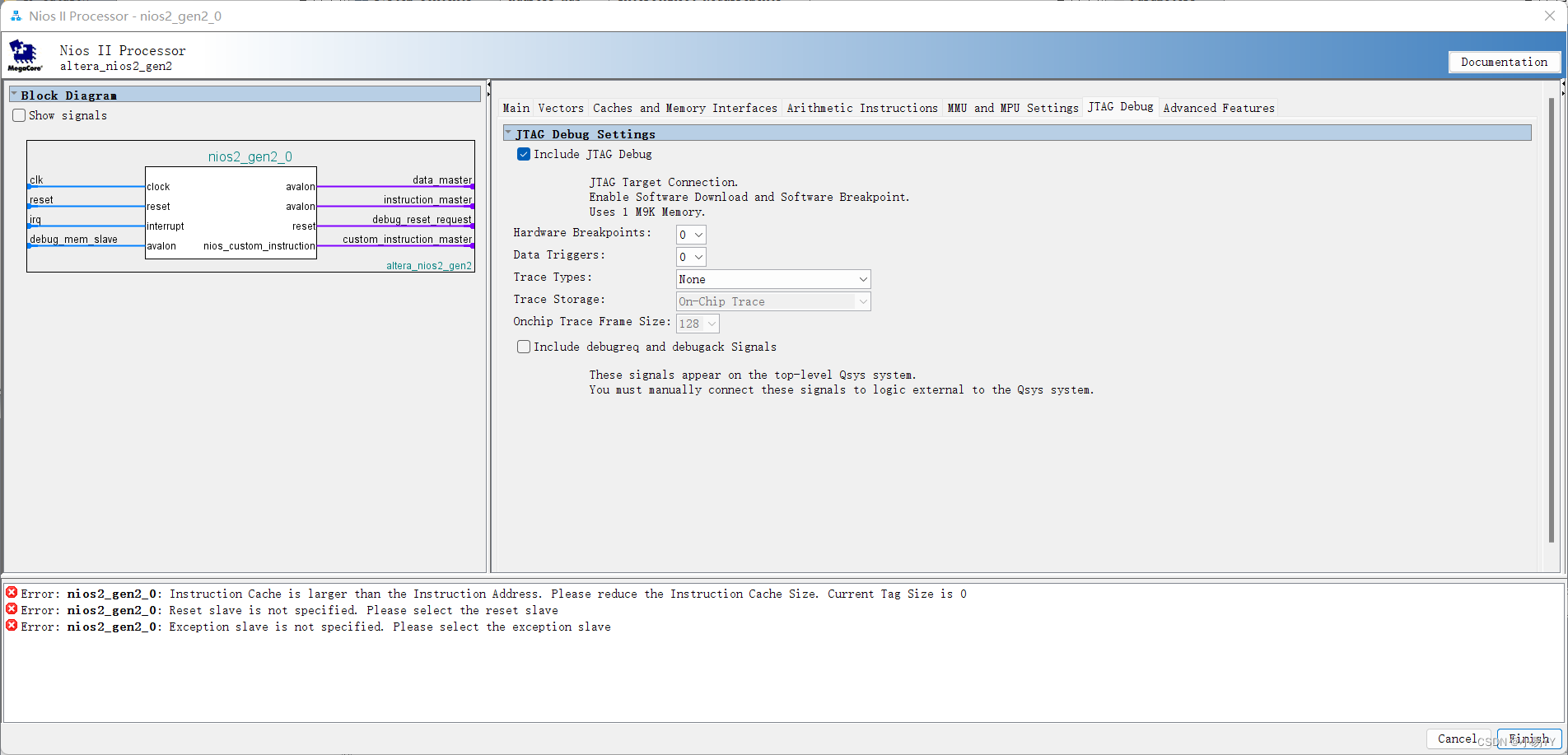Open Hardware Breakpoints dropdown
Screen dimensions: 1568x755
click(691, 235)
